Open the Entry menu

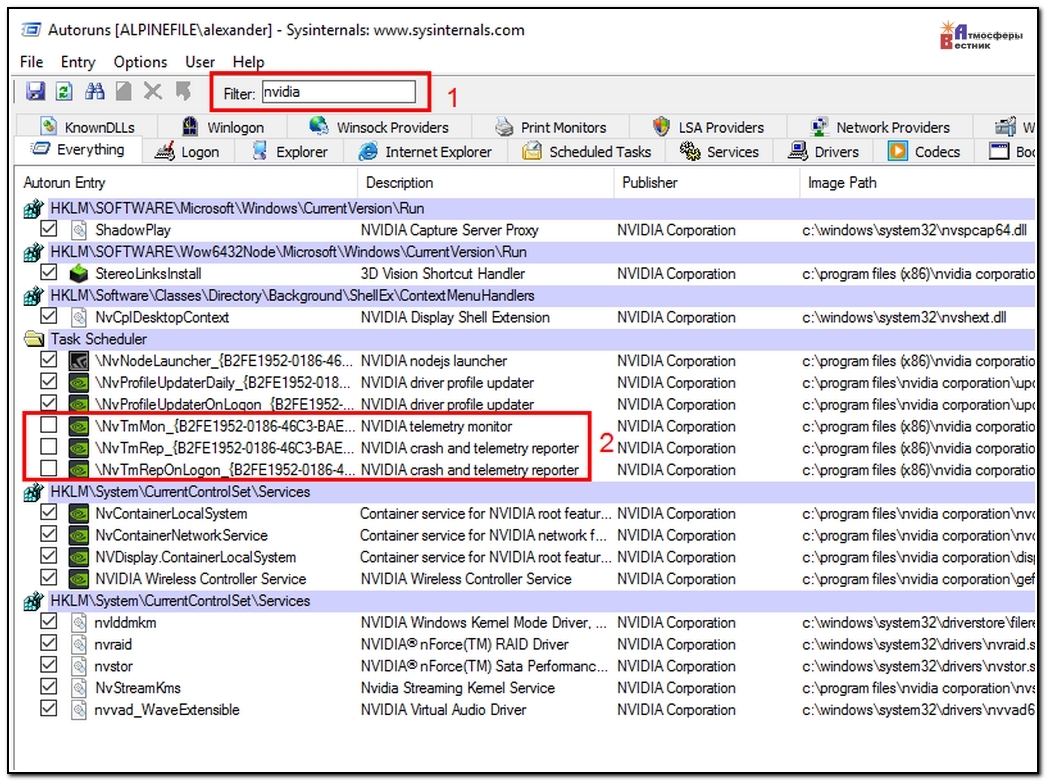[x=78, y=62]
